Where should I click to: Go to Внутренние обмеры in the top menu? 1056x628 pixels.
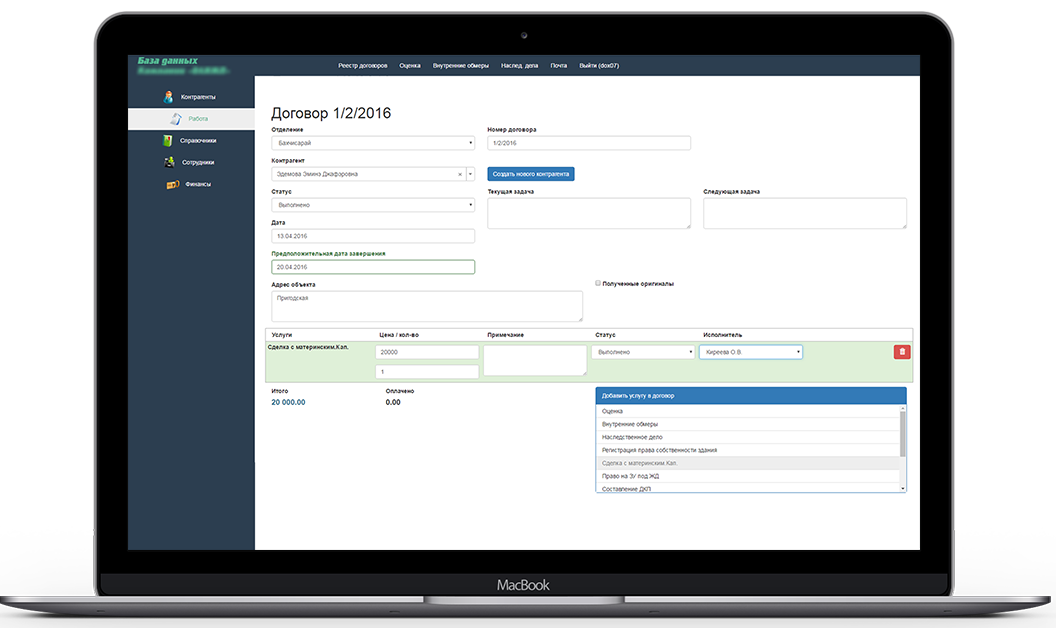pos(461,65)
